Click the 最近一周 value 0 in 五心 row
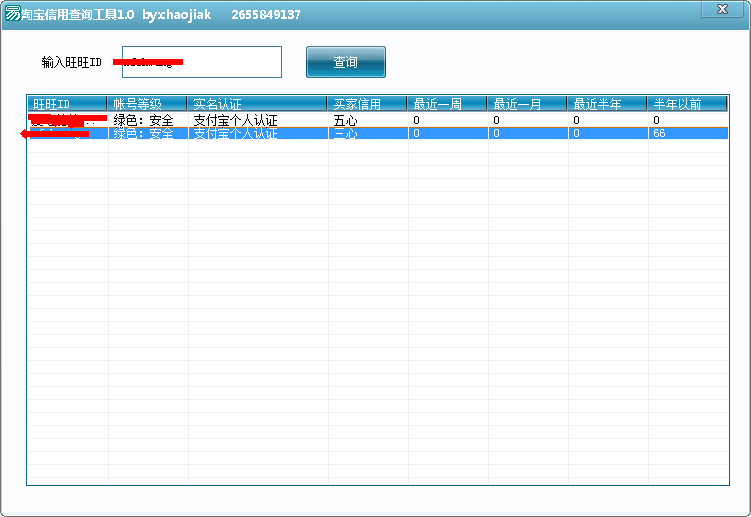 [x=416, y=120]
